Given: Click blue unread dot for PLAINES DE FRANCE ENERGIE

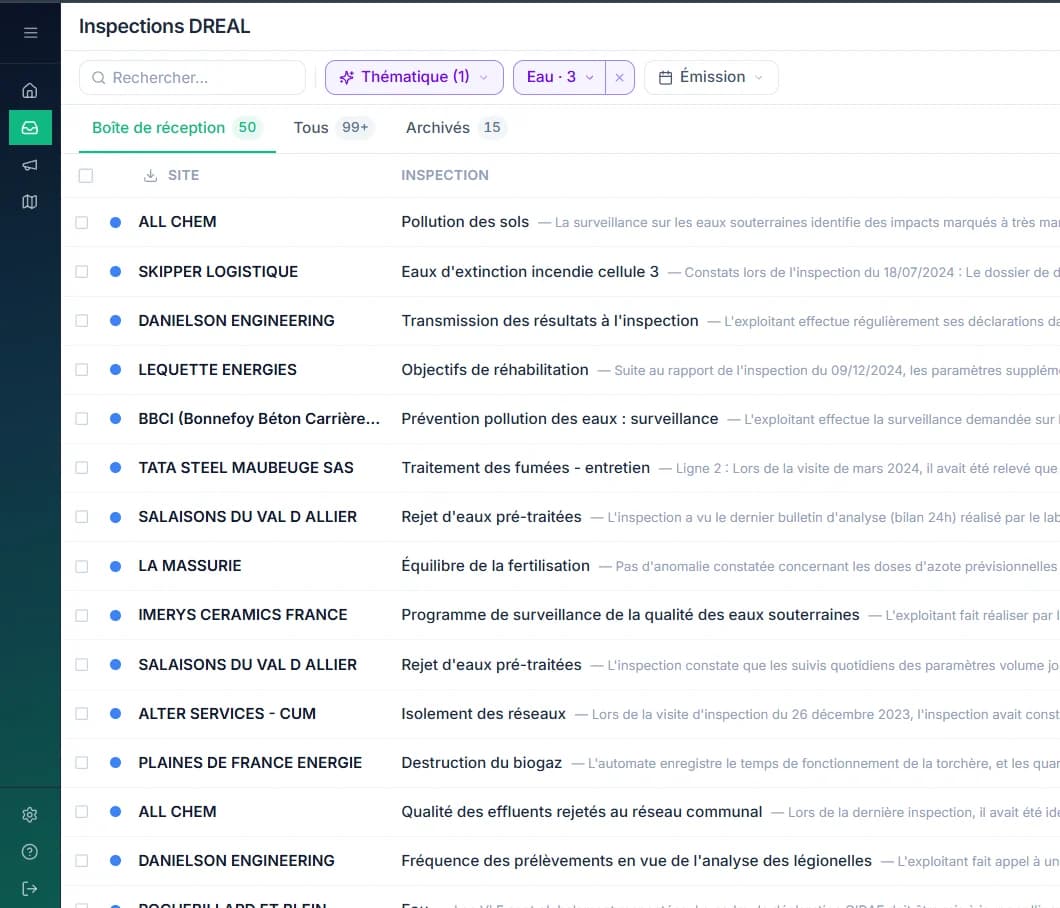Looking at the screenshot, I should (116, 763).
